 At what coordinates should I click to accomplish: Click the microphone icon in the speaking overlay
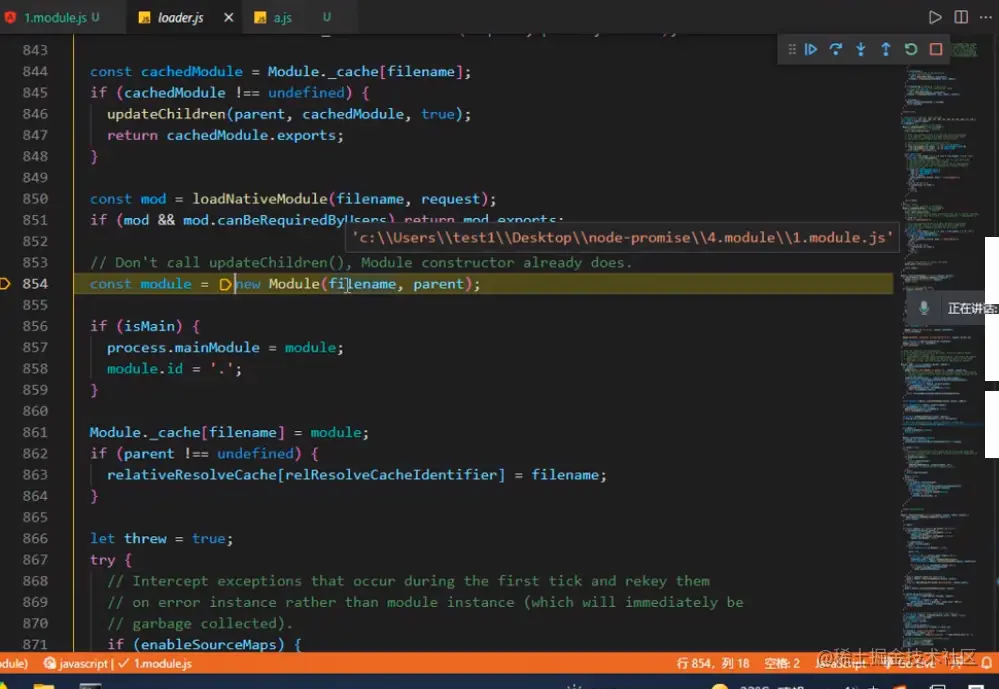923,308
